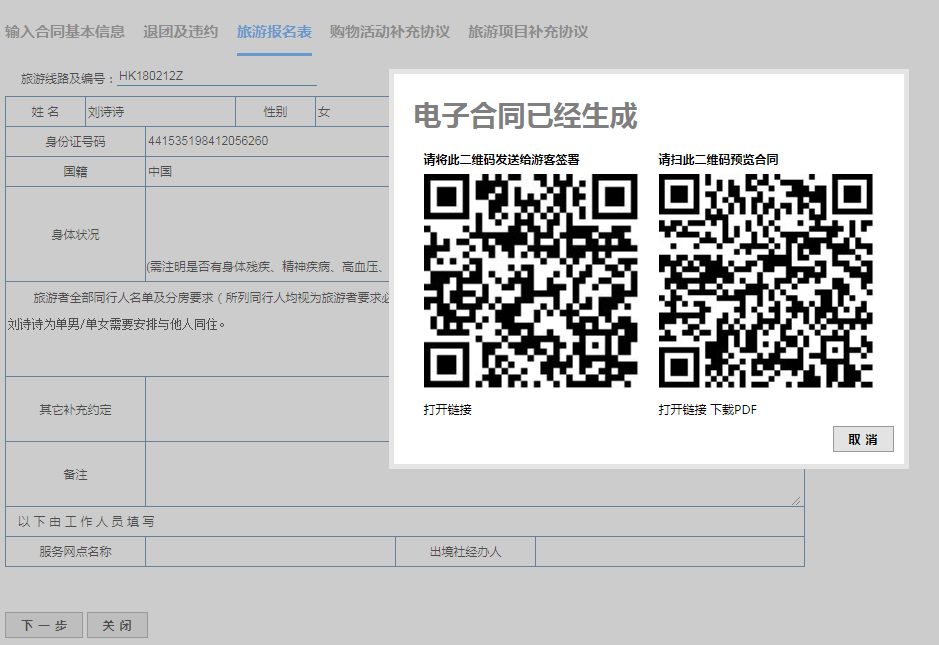Click the 请扫此二维码预览合同 label
This screenshot has width=939, height=645.
(719, 159)
